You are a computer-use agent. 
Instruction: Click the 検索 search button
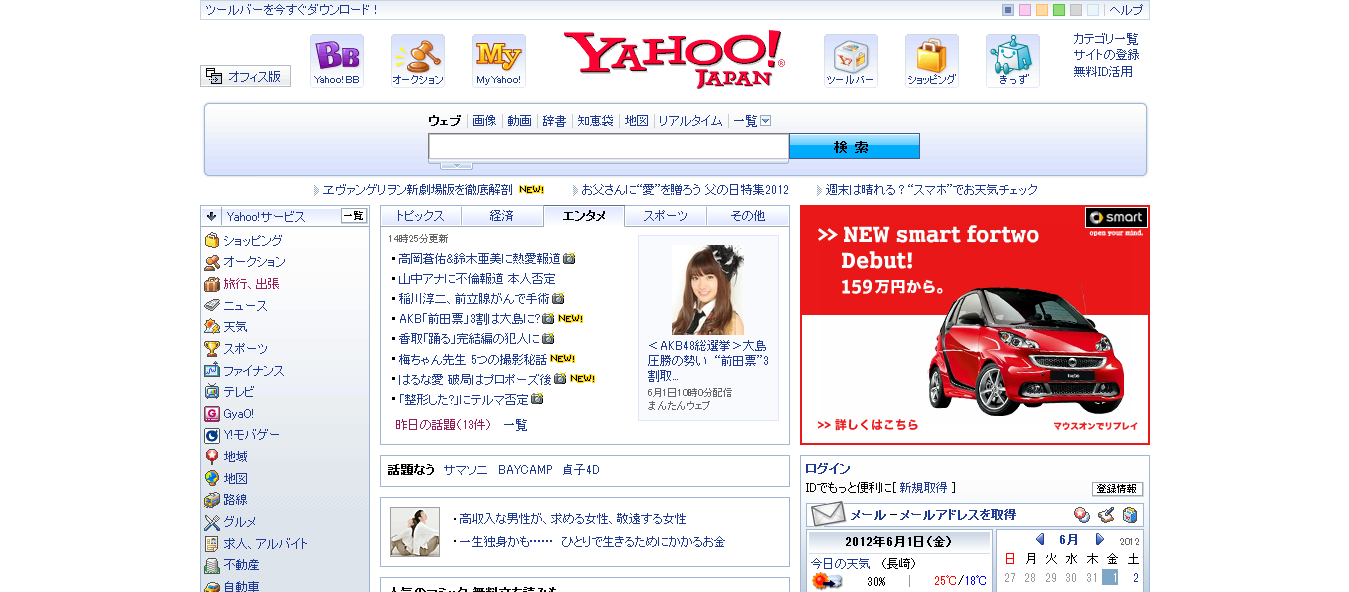pyautogui.click(x=854, y=147)
